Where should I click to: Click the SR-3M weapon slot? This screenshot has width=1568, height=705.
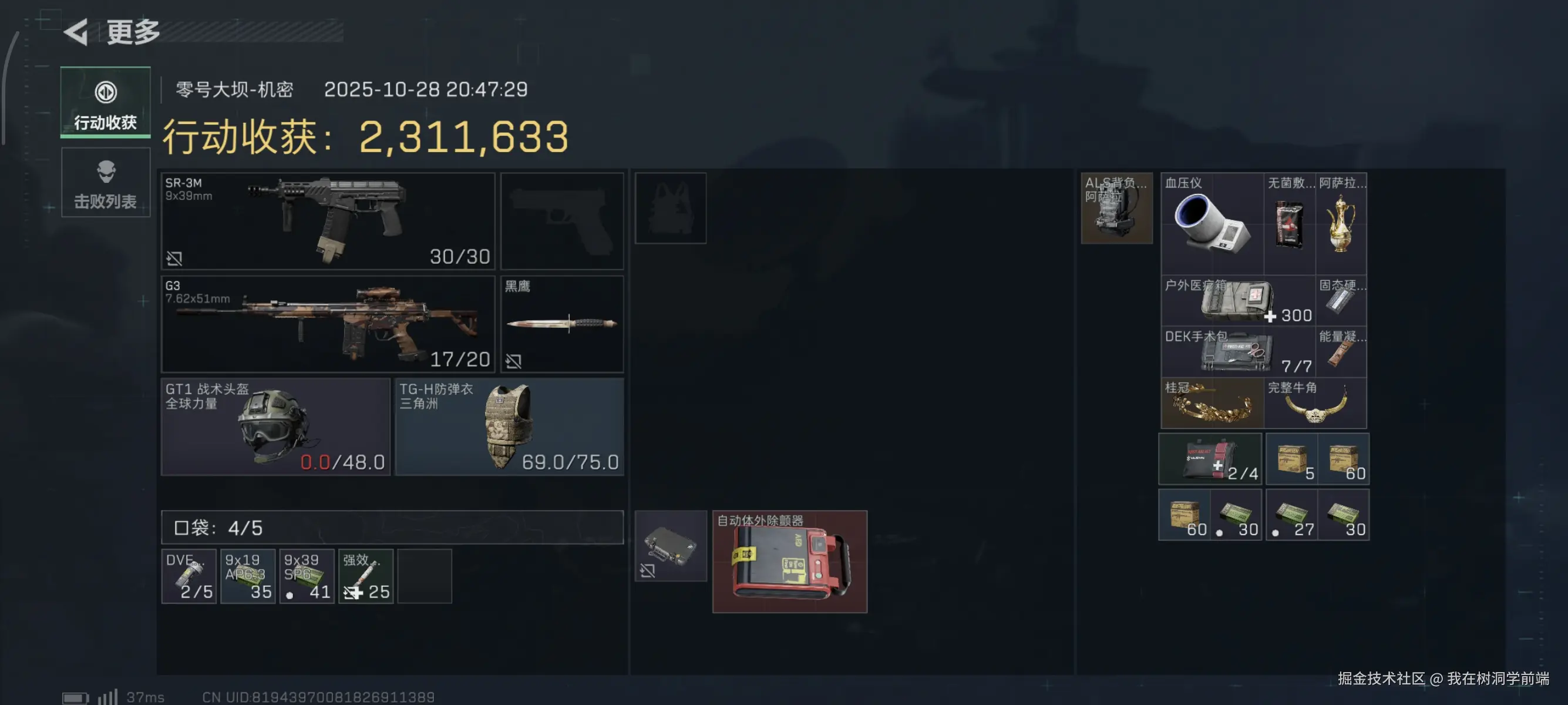(328, 221)
